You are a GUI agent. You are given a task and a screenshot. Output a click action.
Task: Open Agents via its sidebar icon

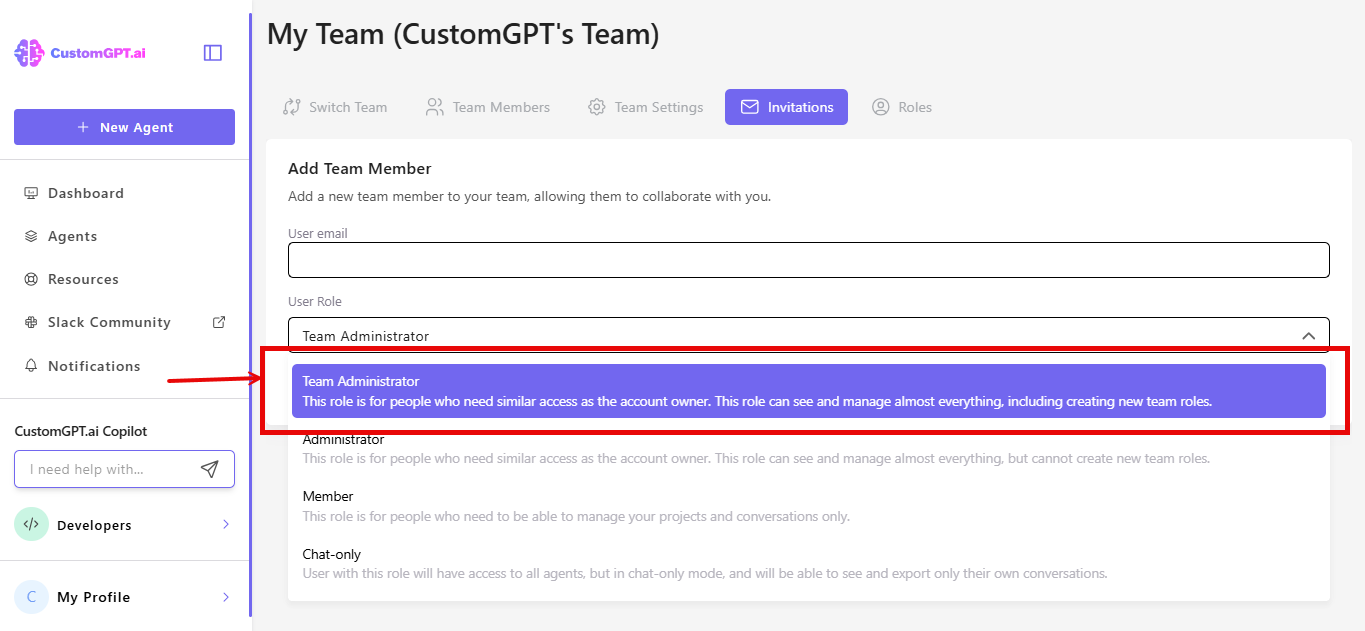[x=31, y=235]
